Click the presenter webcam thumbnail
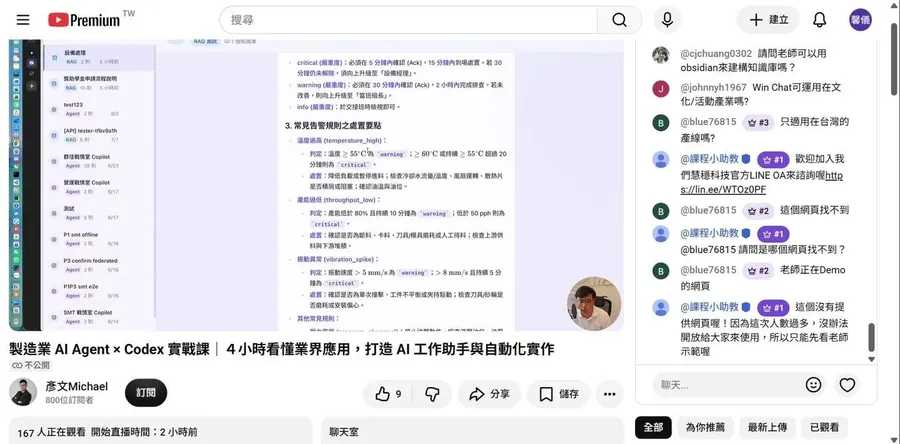Viewport: 900px width, 444px height. pos(593,304)
